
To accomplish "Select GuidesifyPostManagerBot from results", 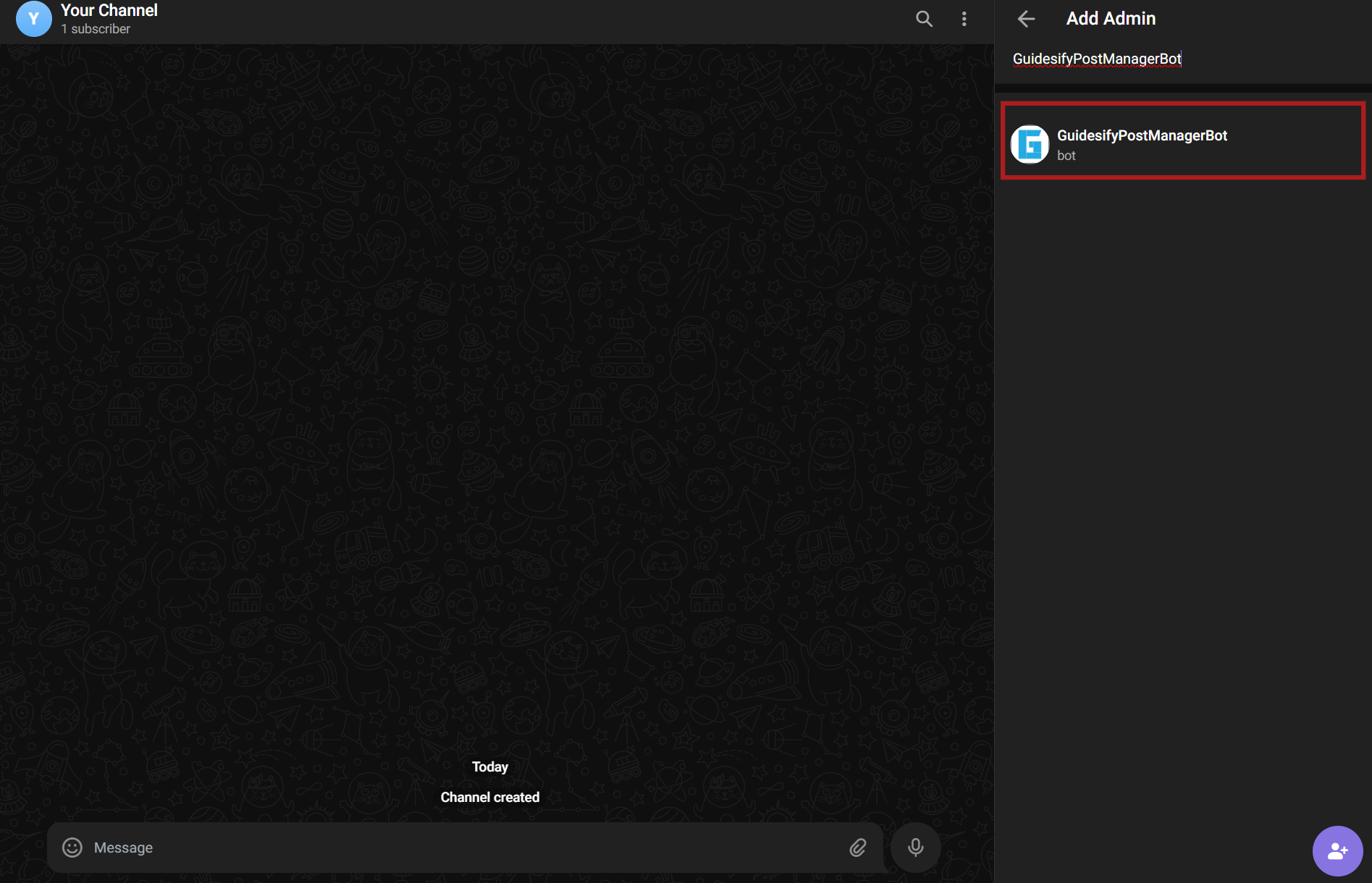I will click(1183, 143).
